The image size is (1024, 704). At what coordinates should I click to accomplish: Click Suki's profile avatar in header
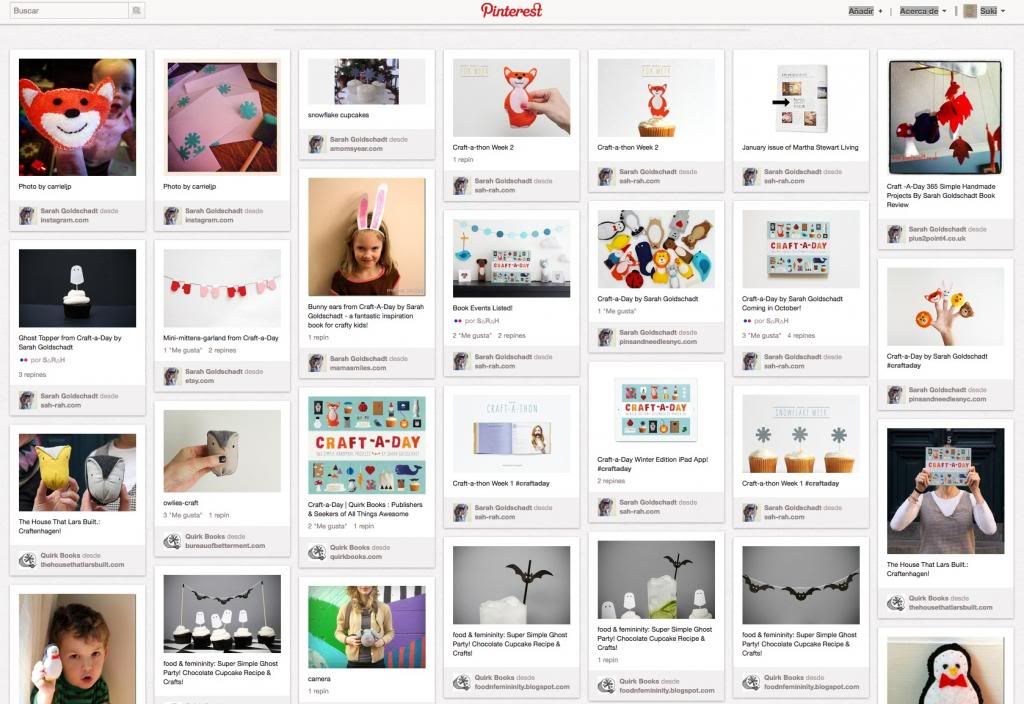pos(970,10)
